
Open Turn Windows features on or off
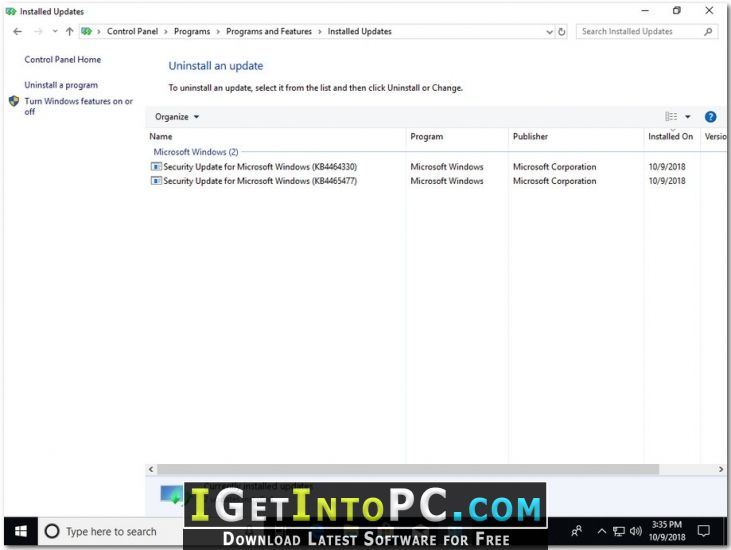click(x=78, y=106)
